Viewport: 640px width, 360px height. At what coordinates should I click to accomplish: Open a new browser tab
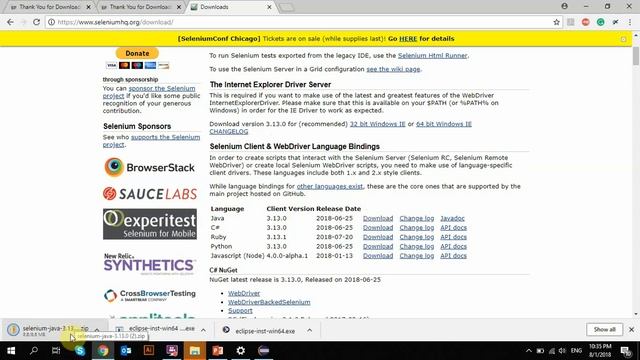click(287, 7)
